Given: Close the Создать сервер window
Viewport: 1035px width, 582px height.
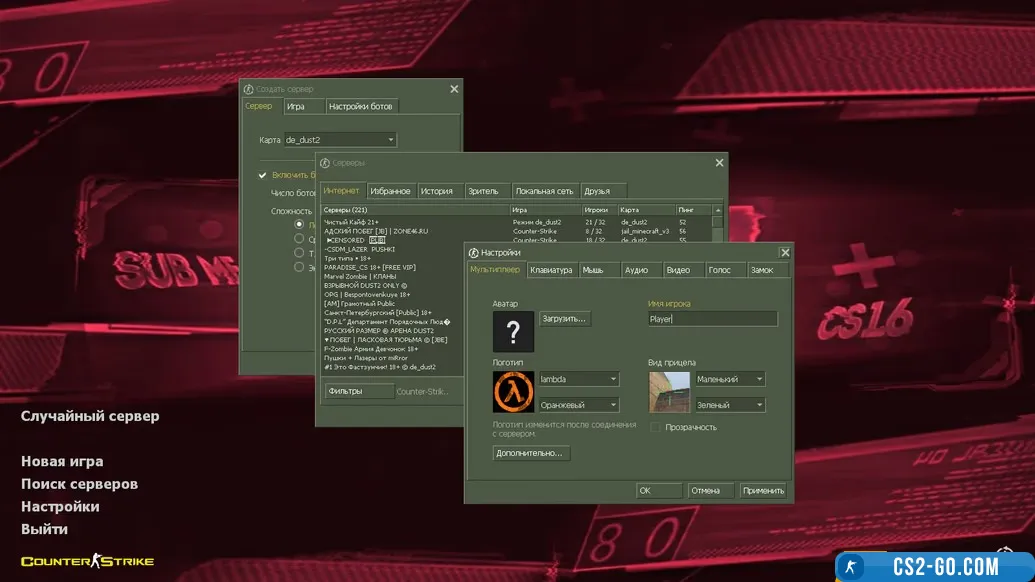Looking at the screenshot, I should point(454,89).
